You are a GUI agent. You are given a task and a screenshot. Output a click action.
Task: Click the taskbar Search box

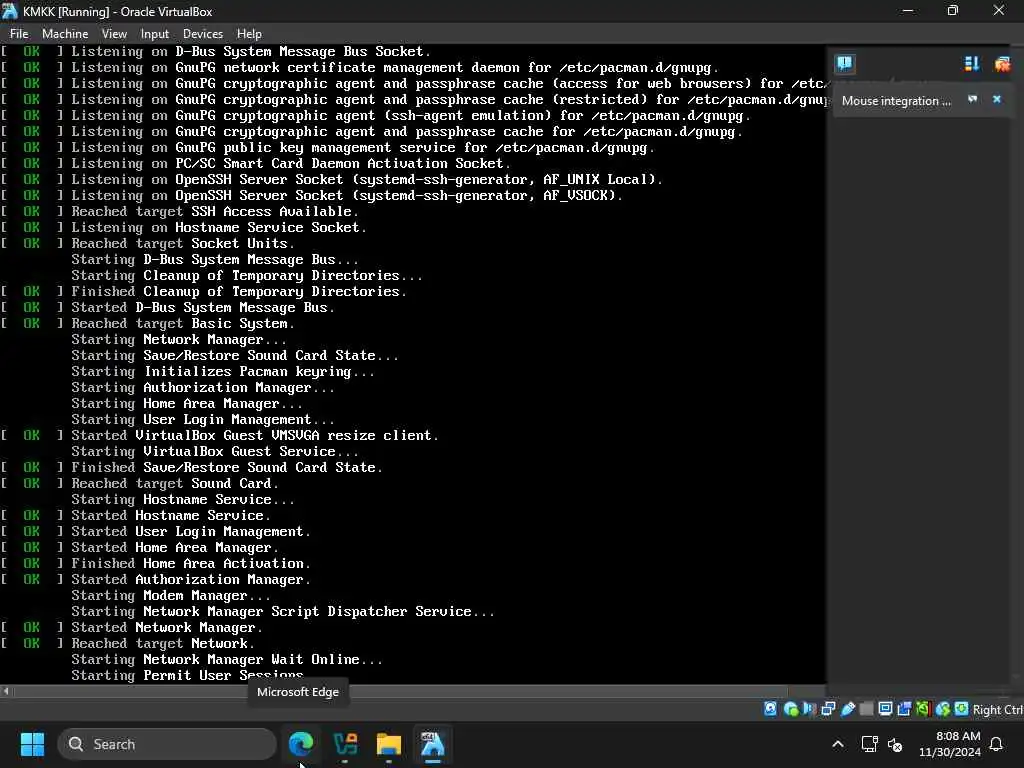pos(167,744)
